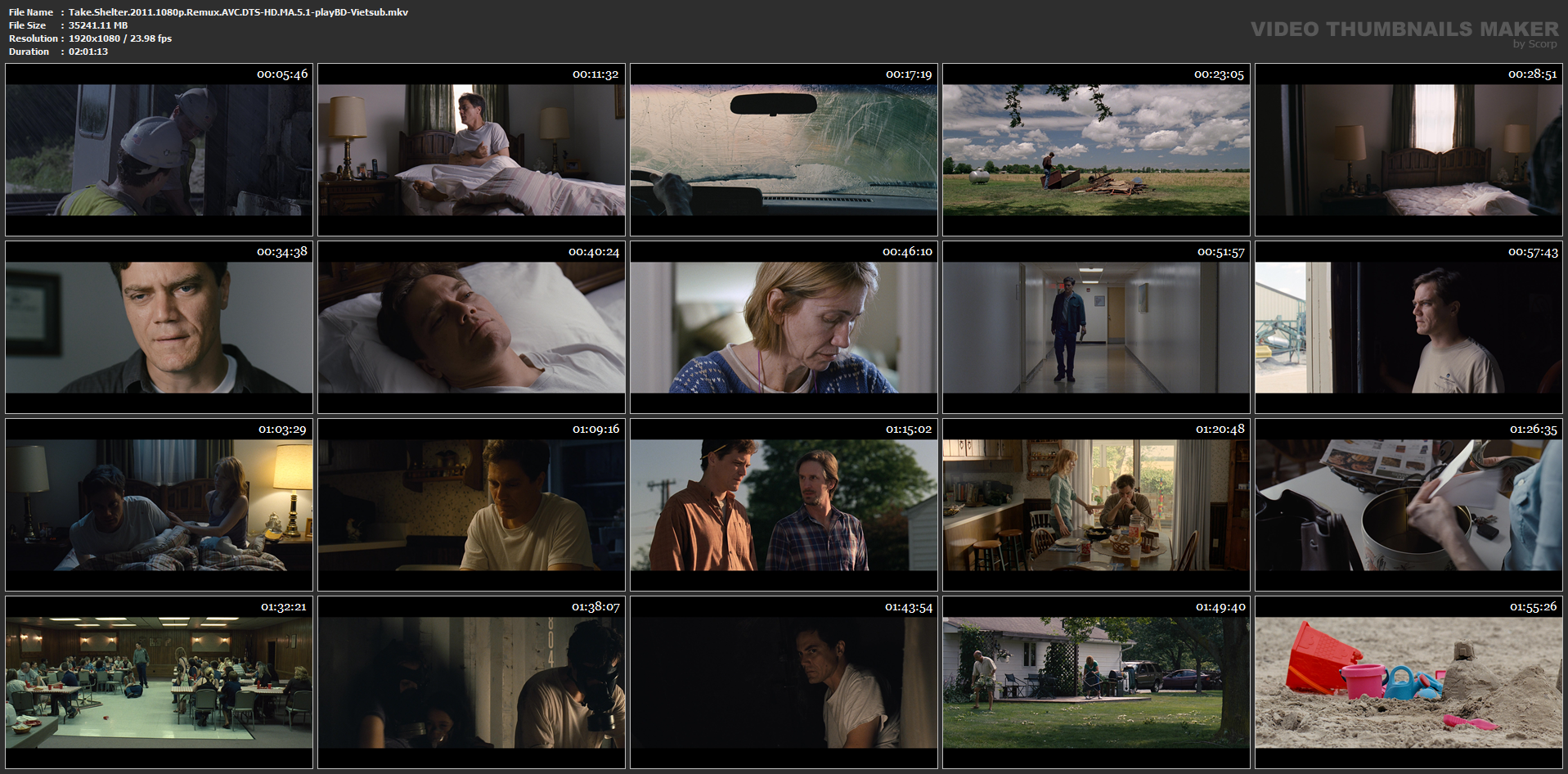Image resolution: width=1568 pixels, height=774 pixels.
Task: Click the 00:46:10 timestamp label
Action: tap(907, 252)
